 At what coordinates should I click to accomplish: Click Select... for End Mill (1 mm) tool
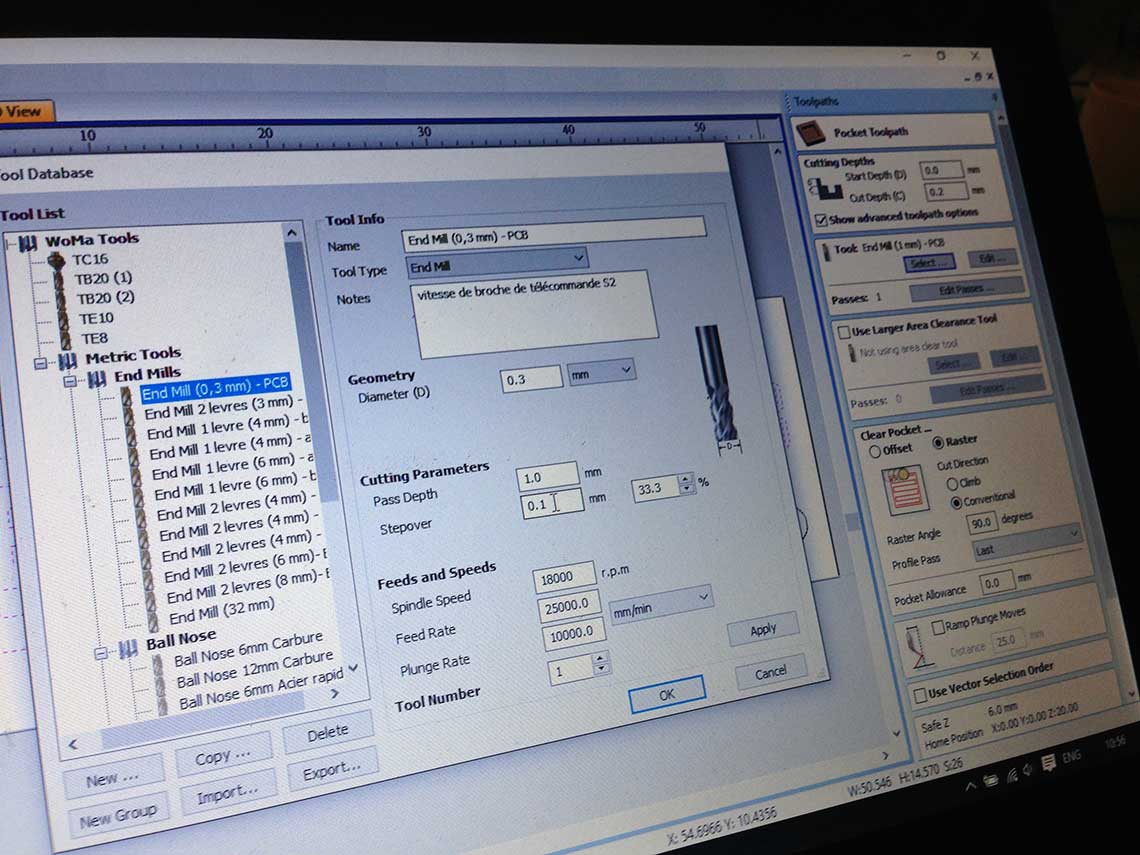tap(928, 262)
